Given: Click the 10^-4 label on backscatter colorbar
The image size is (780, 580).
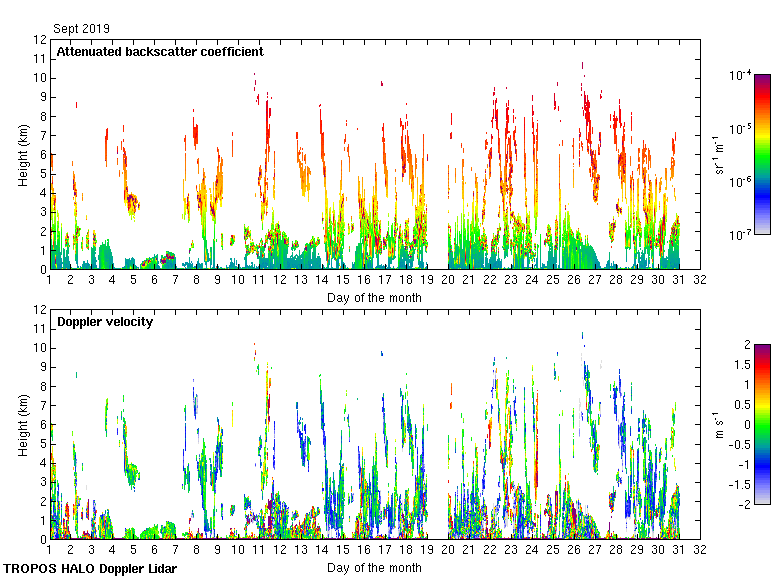Looking at the screenshot, I should tap(741, 75).
